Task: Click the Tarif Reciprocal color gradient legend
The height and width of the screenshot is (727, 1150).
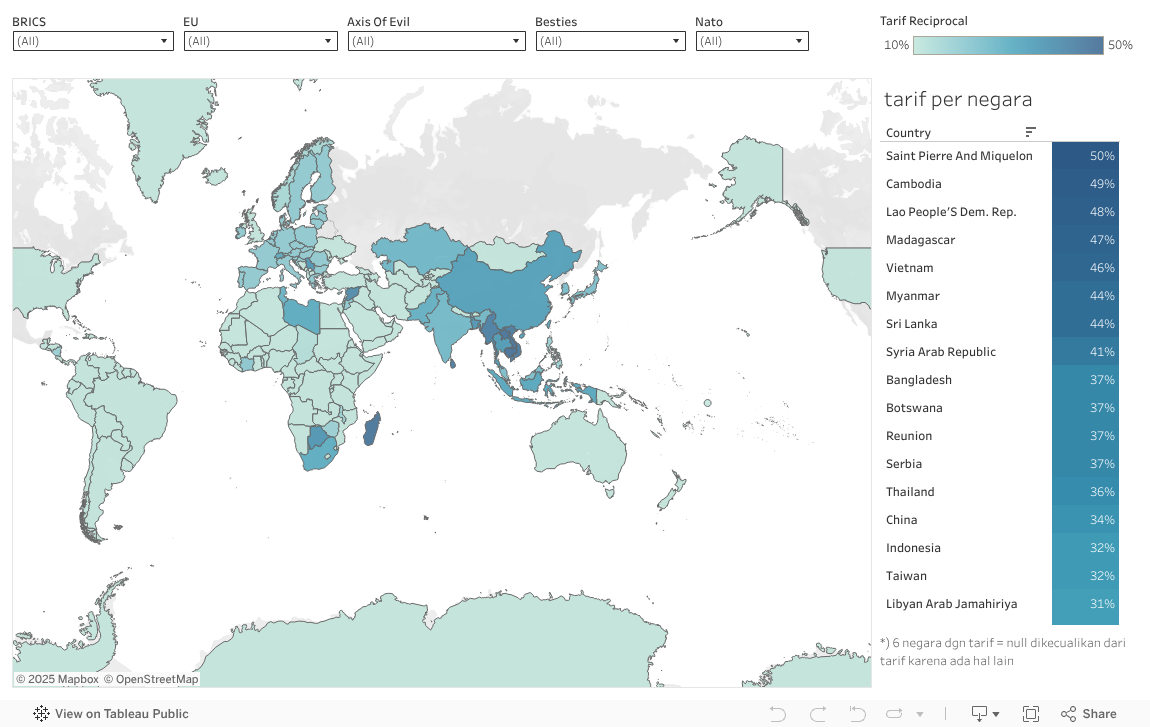Action: 1008,45
